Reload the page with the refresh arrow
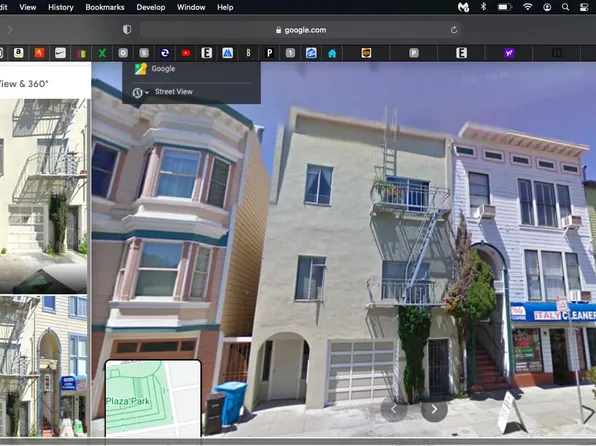The width and height of the screenshot is (596, 446). tap(453, 30)
